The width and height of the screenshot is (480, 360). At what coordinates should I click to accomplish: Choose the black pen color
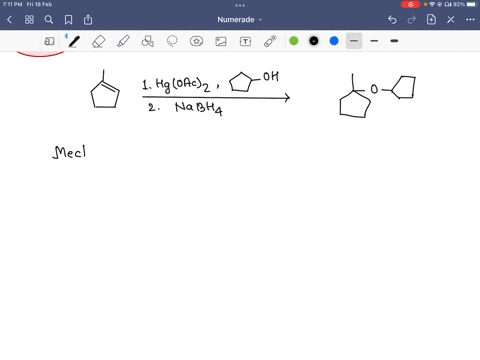point(314,41)
